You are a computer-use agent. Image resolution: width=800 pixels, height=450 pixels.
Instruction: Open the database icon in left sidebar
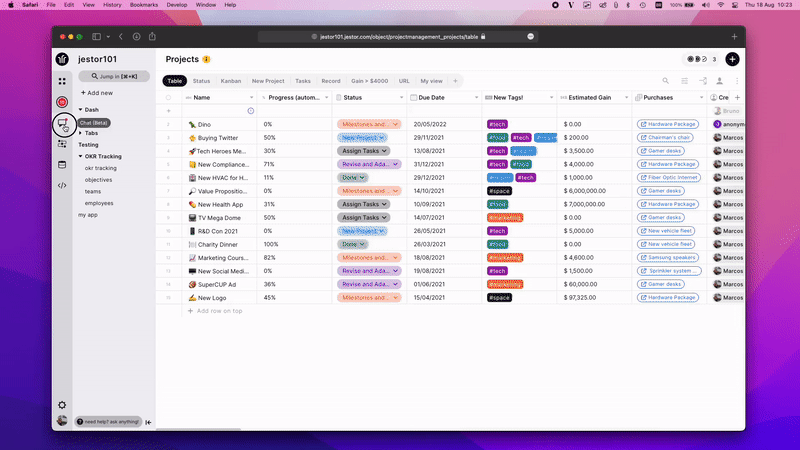pos(62,165)
